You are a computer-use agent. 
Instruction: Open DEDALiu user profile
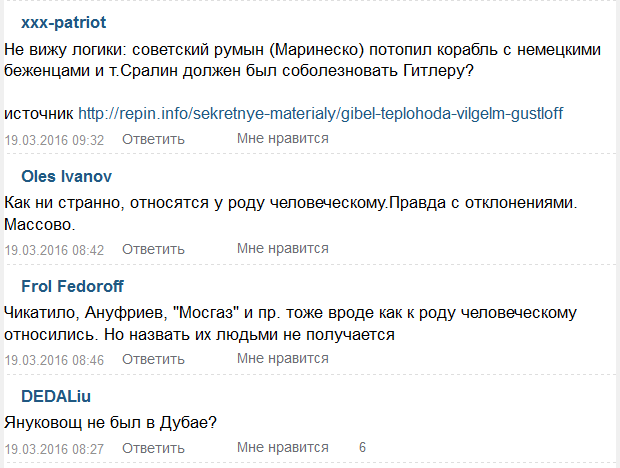tap(56, 397)
